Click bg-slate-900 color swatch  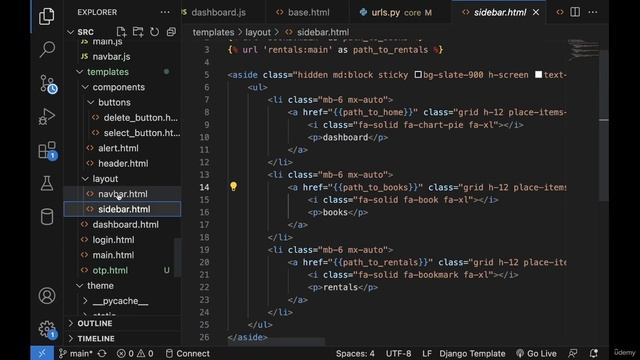[x=418, y=75]
